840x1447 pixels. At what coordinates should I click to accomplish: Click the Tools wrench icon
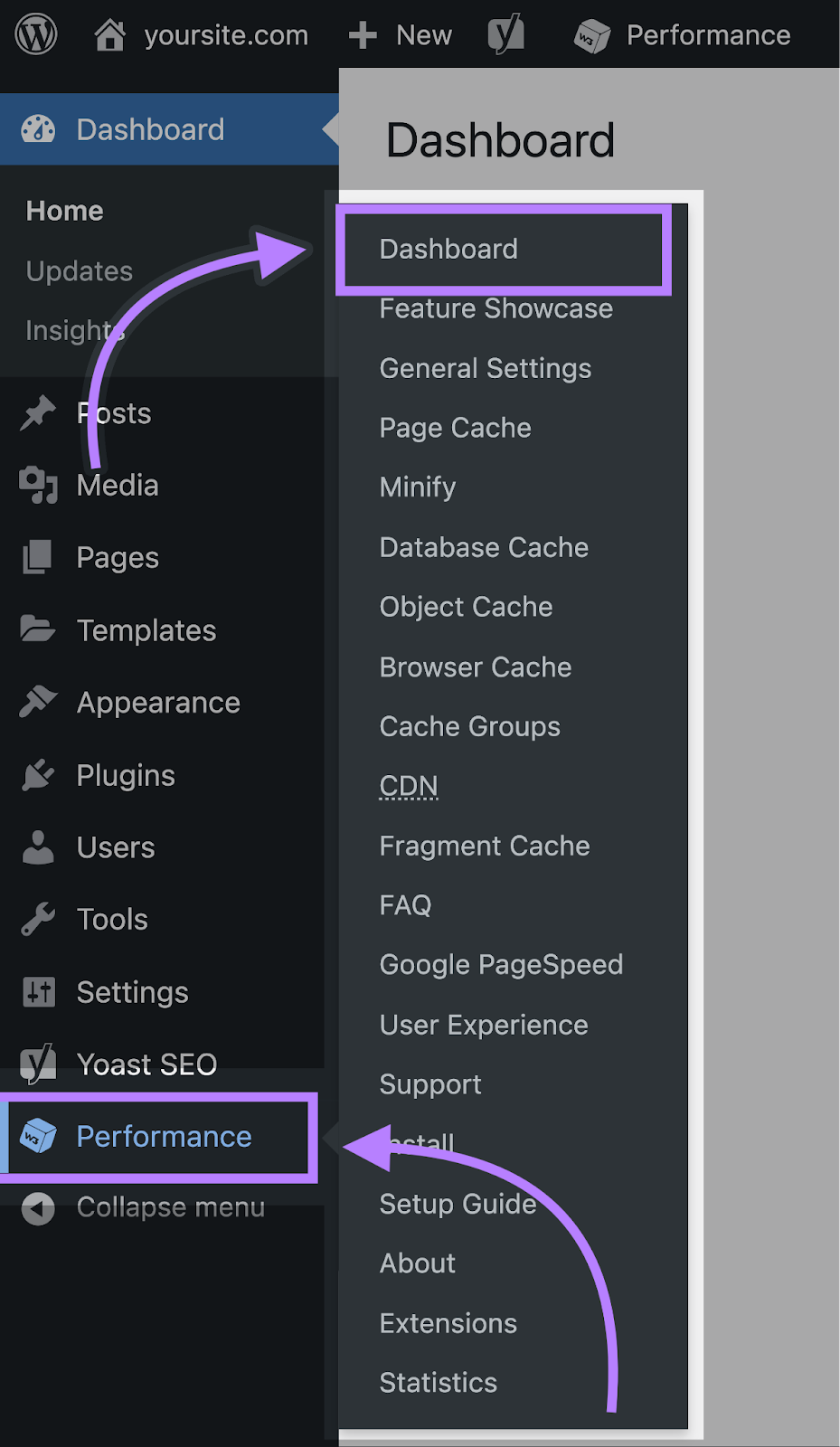point(37,919)
